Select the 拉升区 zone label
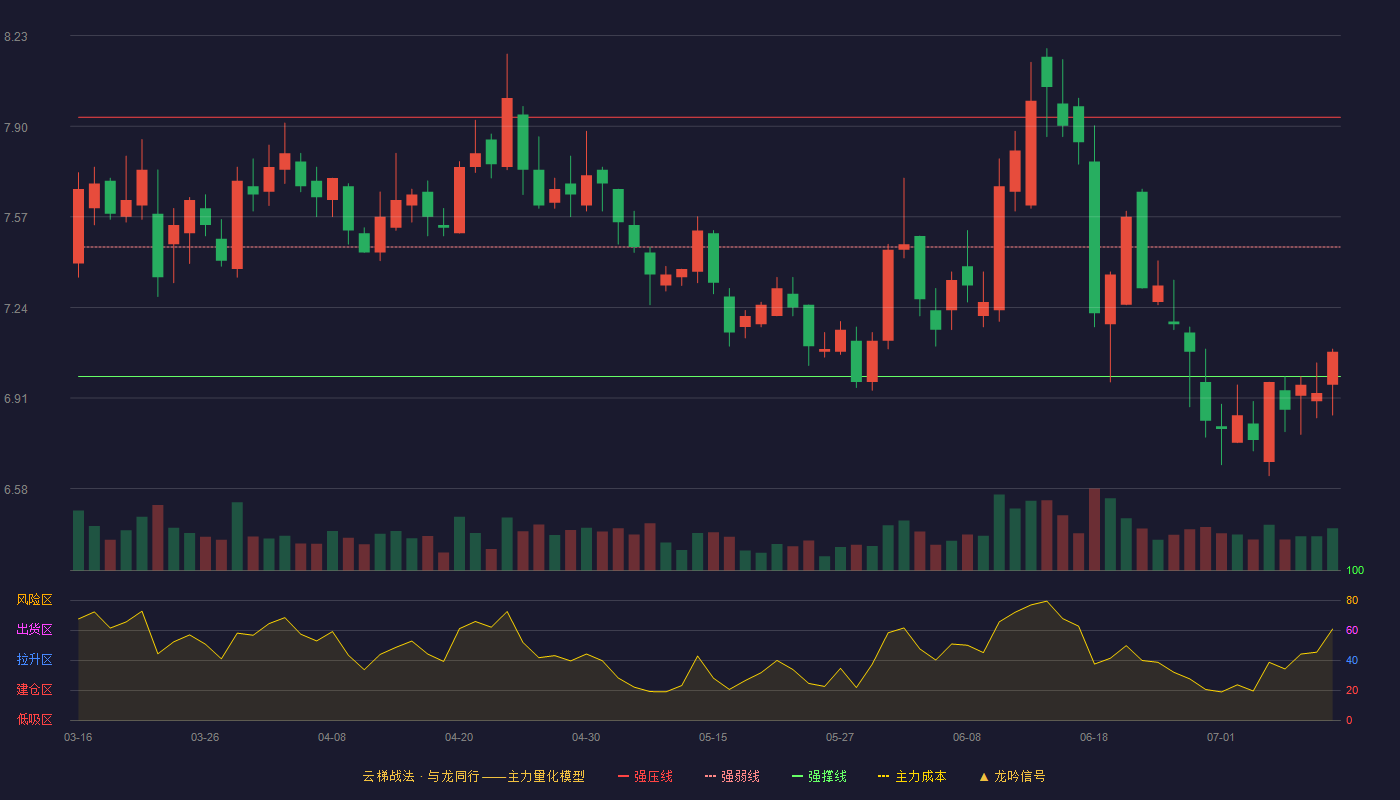The height and width of the screenshot is (800, 1400). (34, 660)
